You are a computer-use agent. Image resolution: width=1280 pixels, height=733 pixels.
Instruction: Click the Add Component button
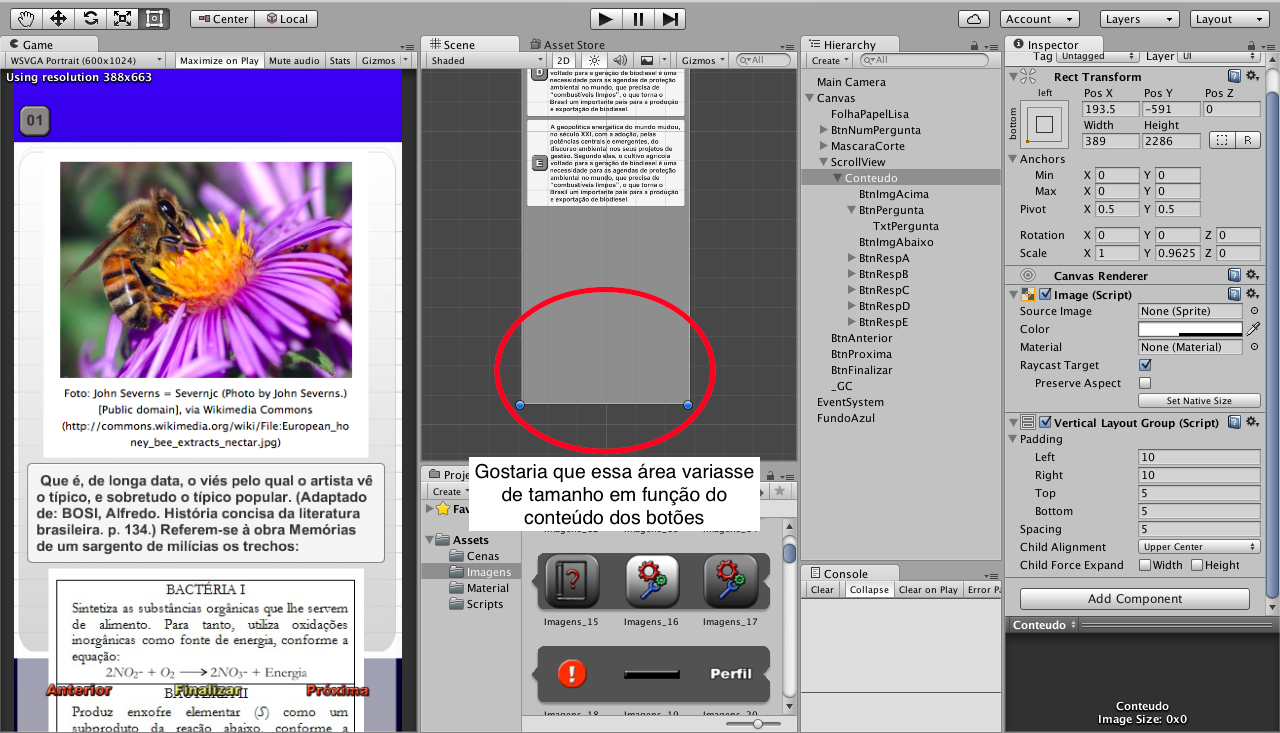point(1135,599)
